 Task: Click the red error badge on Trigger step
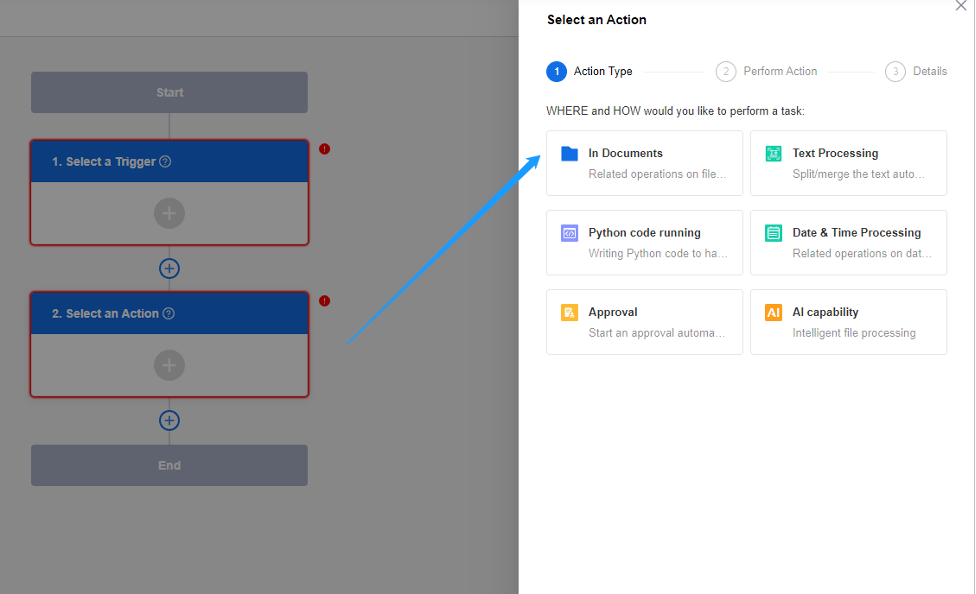pyautogui.click(x=324, y=149)
